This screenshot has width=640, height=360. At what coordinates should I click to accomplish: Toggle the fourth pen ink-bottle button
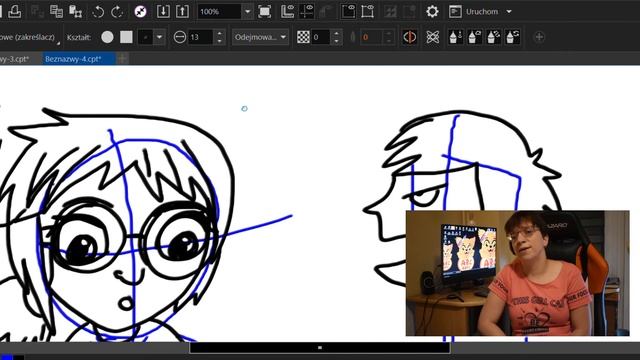(513, 37)
